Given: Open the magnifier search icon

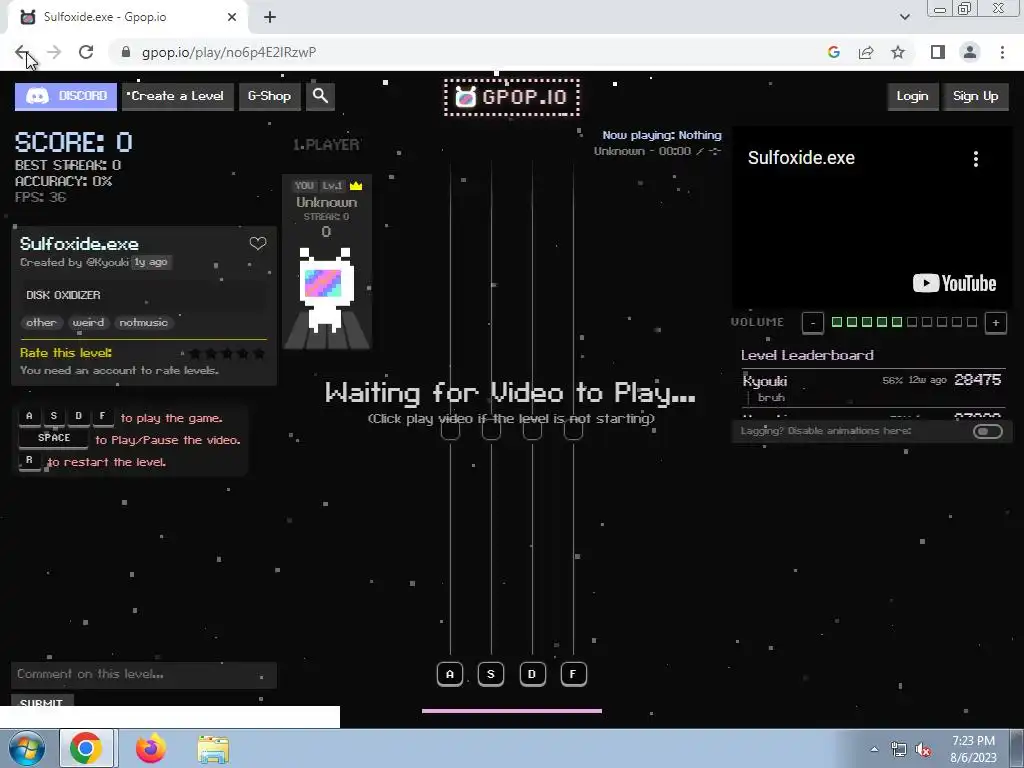Looking at the screenshot, I should click(320, 96).
